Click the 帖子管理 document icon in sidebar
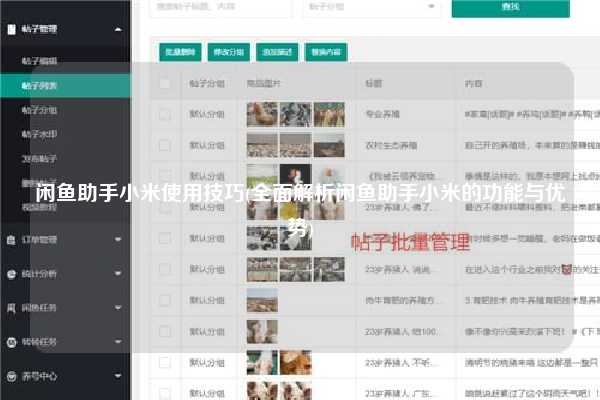Image resolution: width=600 pixels, height=400 pixels. click(x=11, y=29)
